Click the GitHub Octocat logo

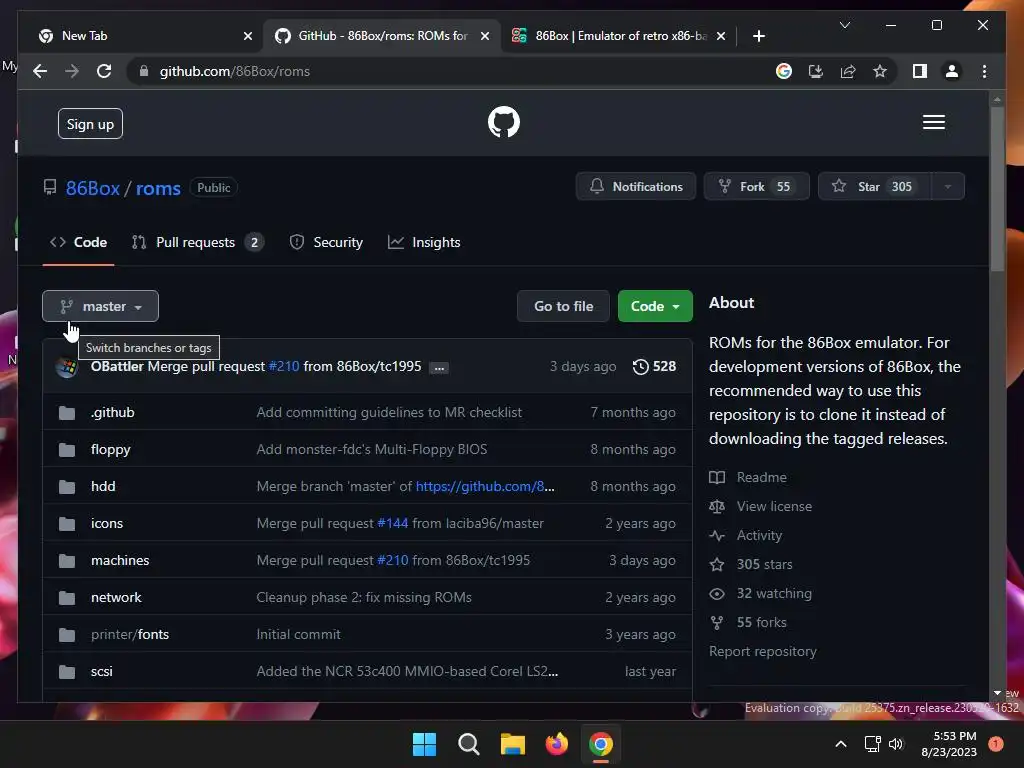click(504, 122)
